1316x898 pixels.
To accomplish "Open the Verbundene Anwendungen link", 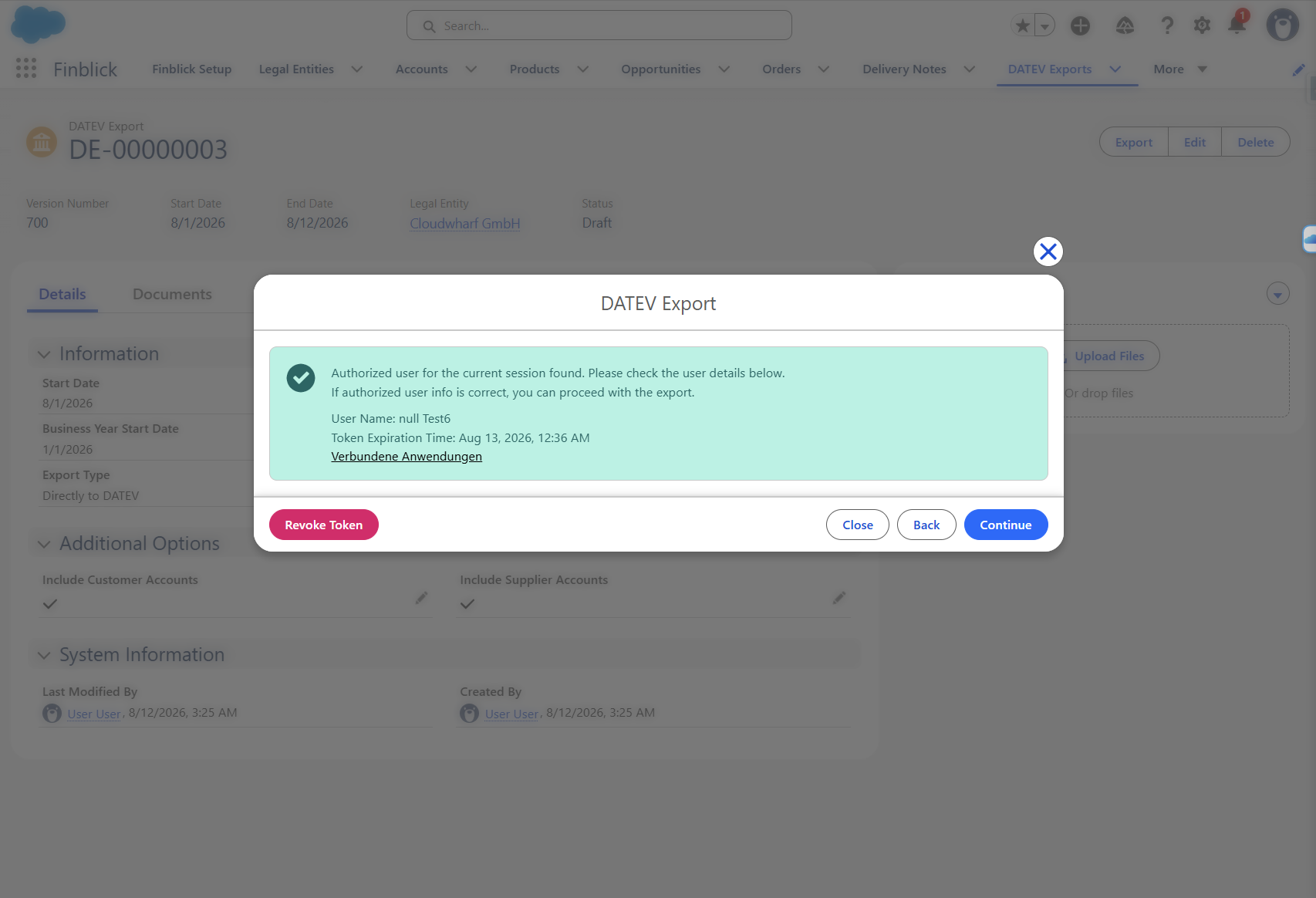I will point(407,456).
